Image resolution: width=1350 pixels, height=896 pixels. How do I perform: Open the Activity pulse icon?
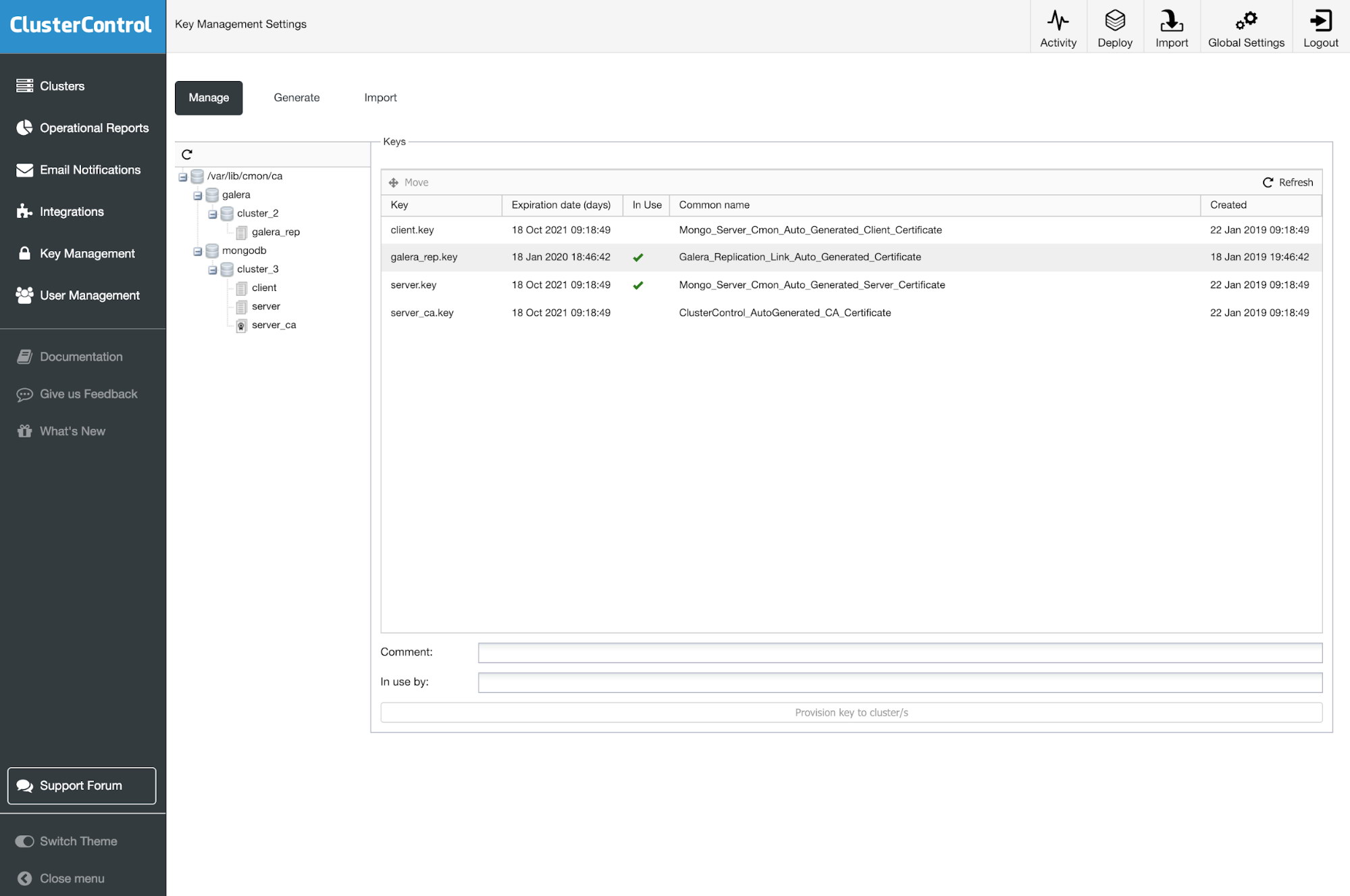pyautogui.click(x=1058, y=20)
